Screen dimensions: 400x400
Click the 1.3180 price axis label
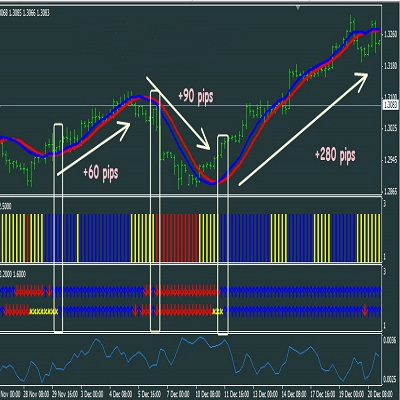pos(390,66)
